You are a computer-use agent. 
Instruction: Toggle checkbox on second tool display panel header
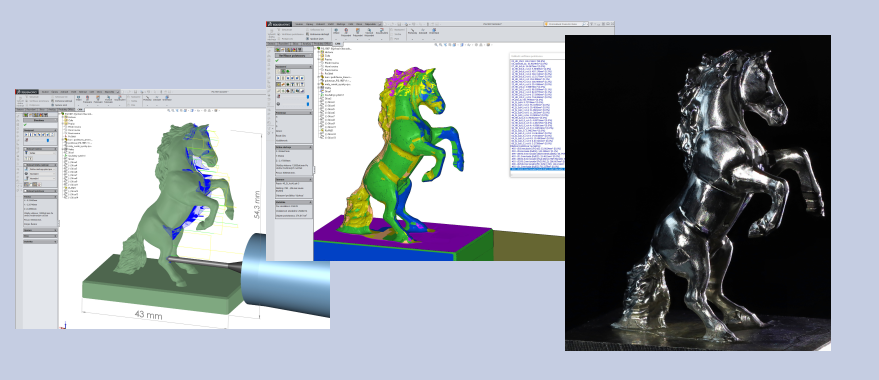click(25, 165)
